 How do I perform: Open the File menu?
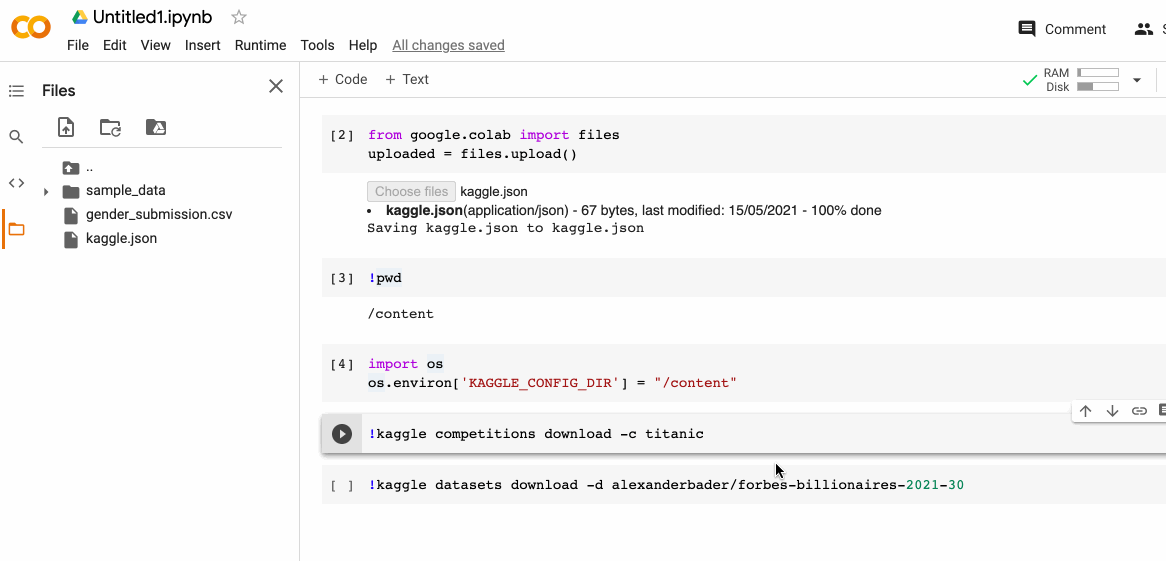click(x=77, y=45)
